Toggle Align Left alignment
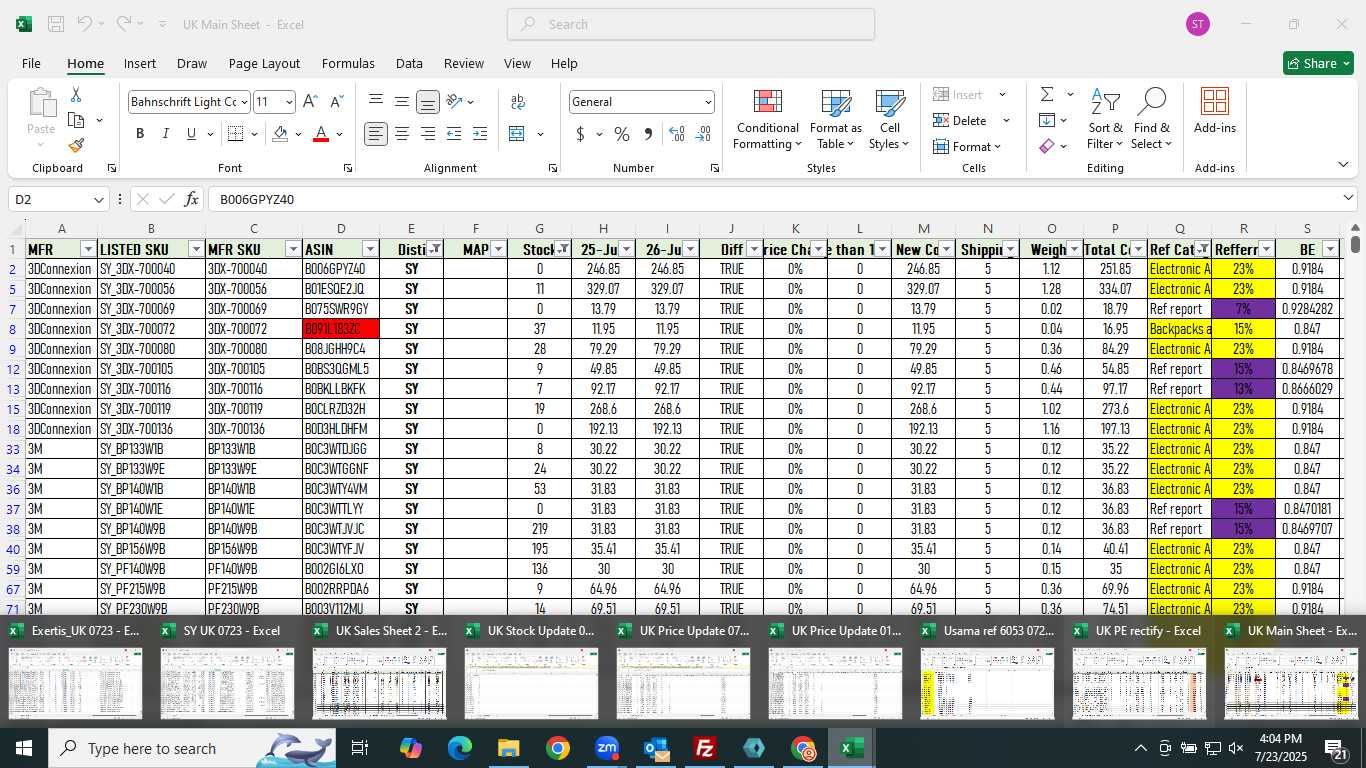The image size is (1366, 768). (376, 133)
